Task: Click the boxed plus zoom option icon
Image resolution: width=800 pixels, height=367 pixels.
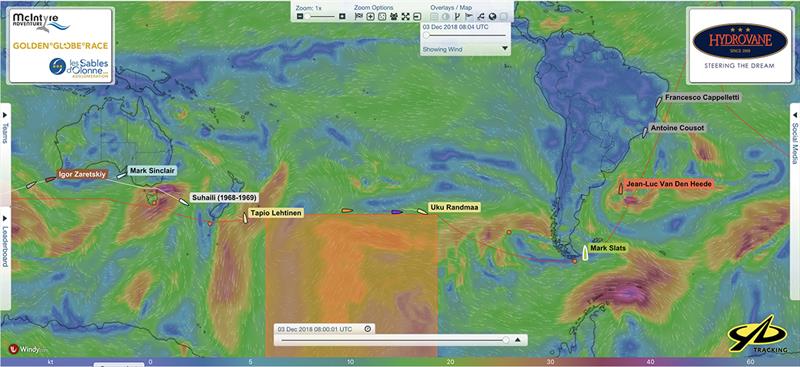Action: click(370, 16)
